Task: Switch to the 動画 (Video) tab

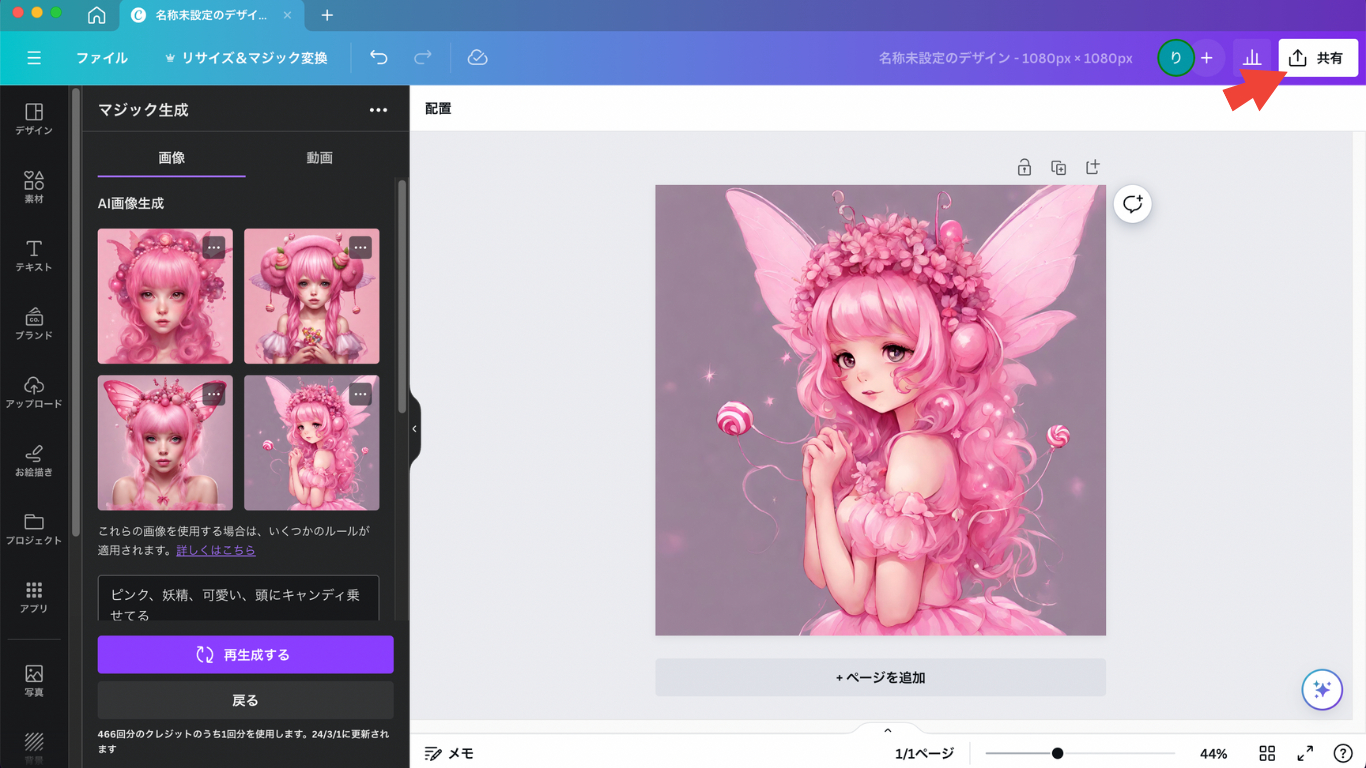Action: [319, 157]
